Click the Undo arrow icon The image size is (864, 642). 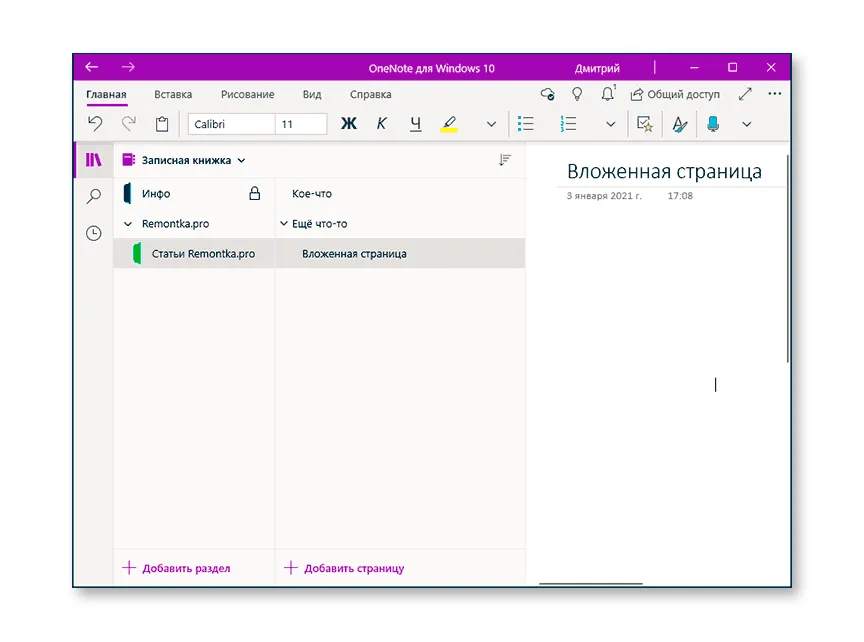pyautogui.click(x=95, y=124)
